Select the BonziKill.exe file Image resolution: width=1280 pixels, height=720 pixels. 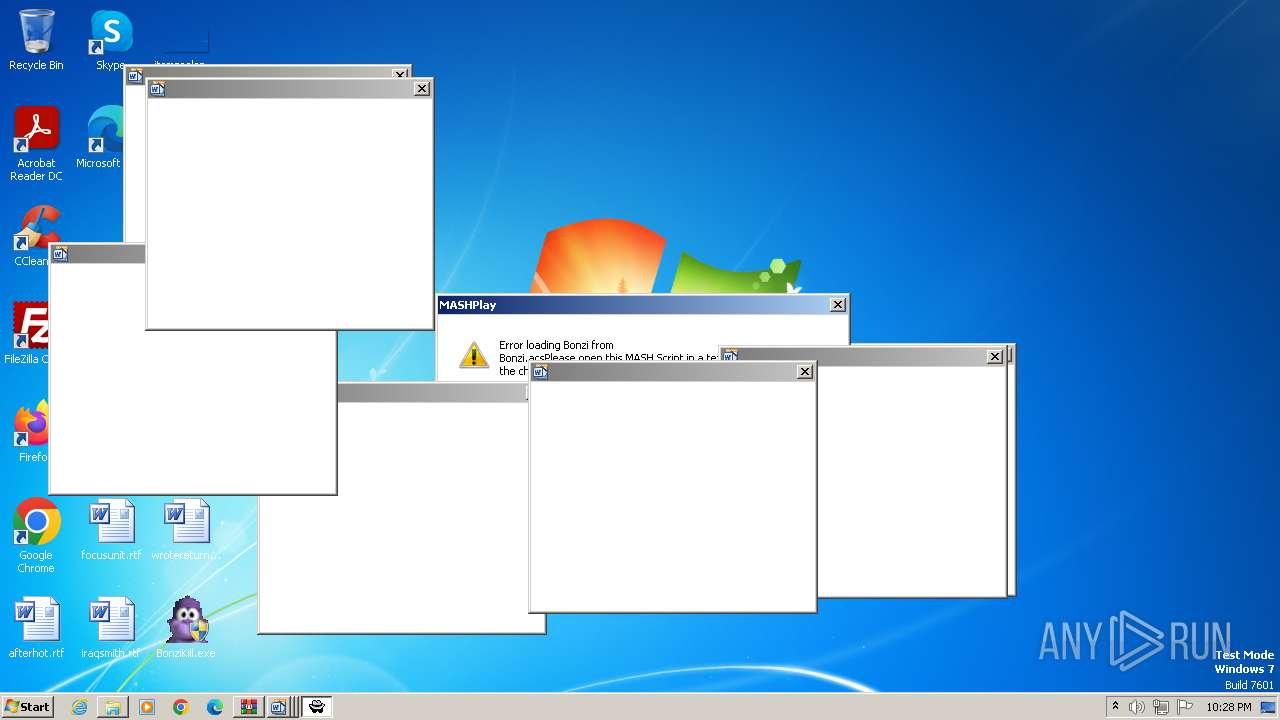[x=186, y=628]
